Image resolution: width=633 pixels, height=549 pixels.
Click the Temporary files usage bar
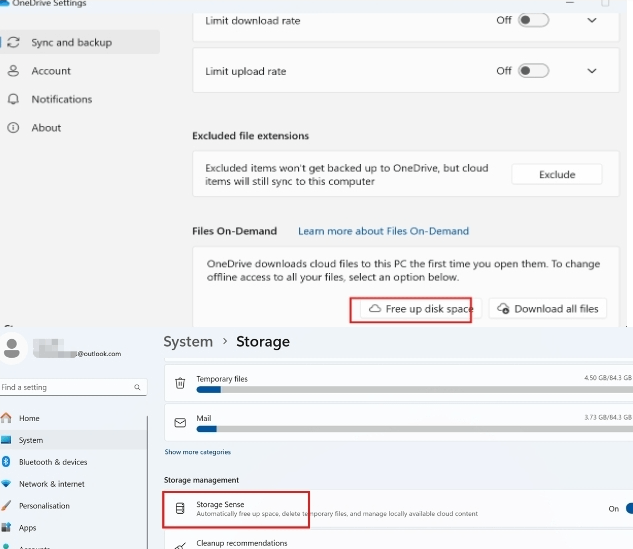pyautogui.click(x=415, y=390)
